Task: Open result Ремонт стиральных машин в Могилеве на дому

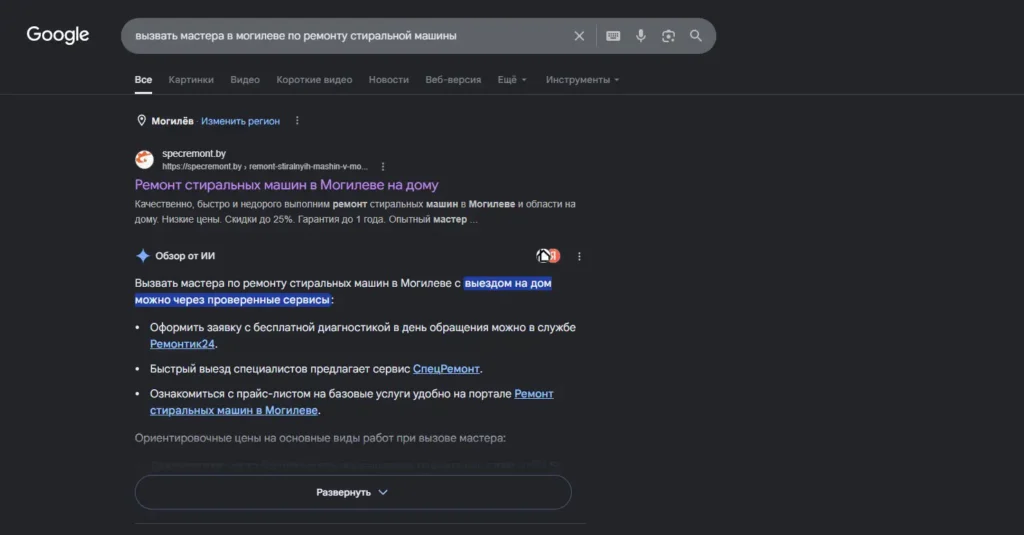Action: tap(287, 185)
